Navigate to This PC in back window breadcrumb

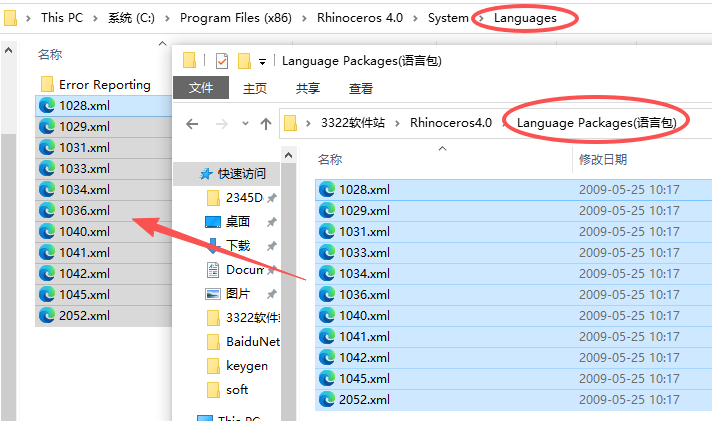62,18
